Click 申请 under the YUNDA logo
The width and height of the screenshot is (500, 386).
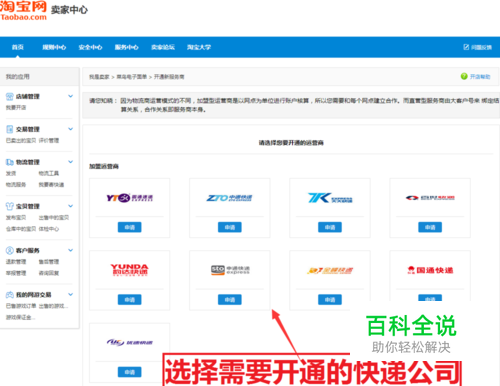[130, 300]
